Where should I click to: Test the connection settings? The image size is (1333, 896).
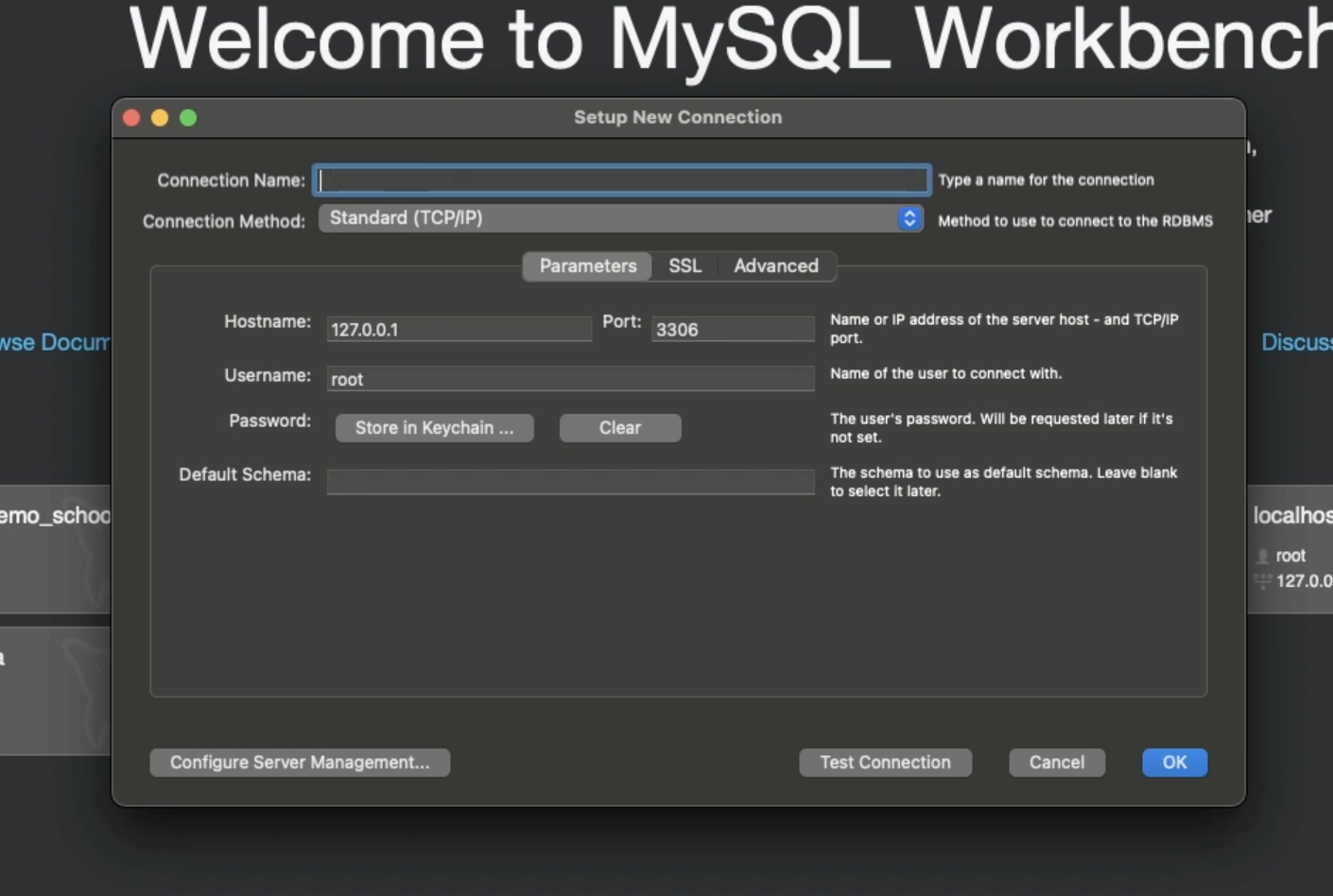885,763
